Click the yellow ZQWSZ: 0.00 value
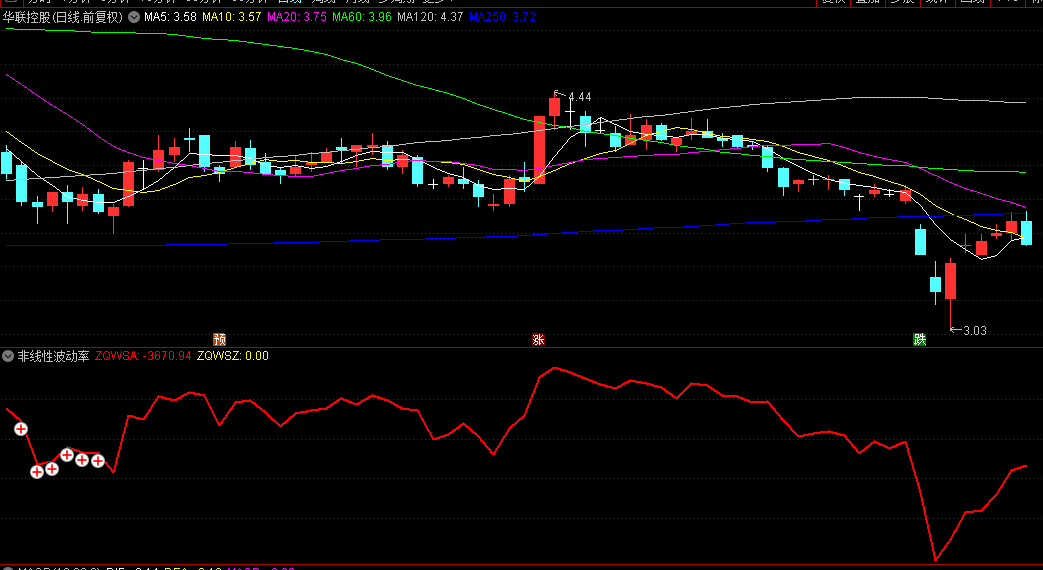The image size is (1043, 570). point(233,356)
